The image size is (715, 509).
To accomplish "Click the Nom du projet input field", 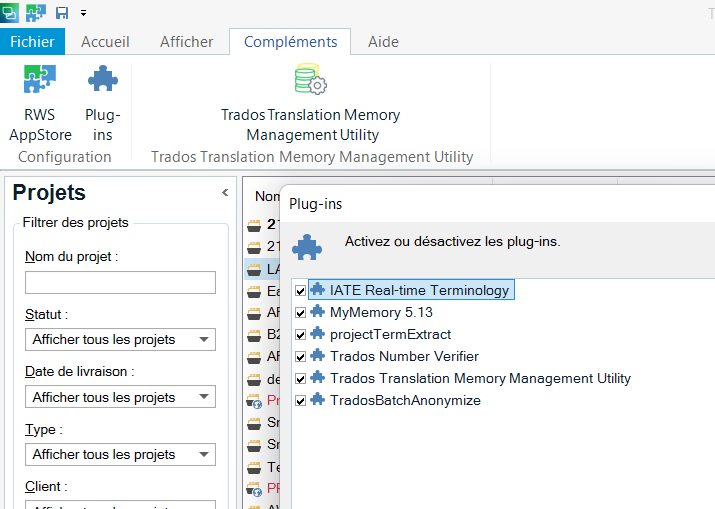I will click(120, 282).
